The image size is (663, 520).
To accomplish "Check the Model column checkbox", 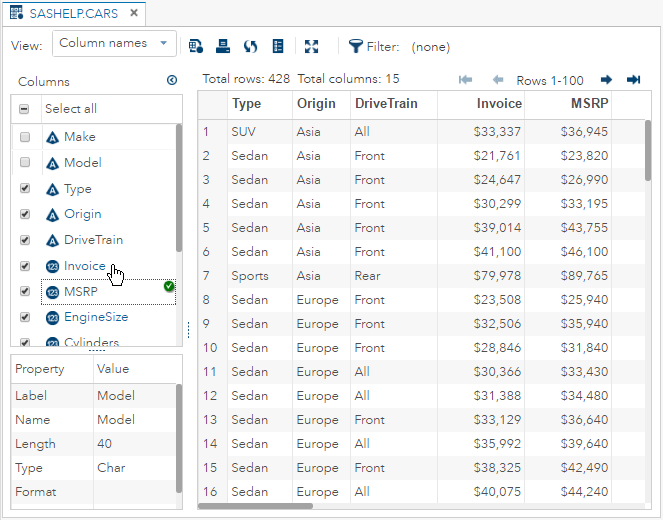I will click(x=25, y=163).
